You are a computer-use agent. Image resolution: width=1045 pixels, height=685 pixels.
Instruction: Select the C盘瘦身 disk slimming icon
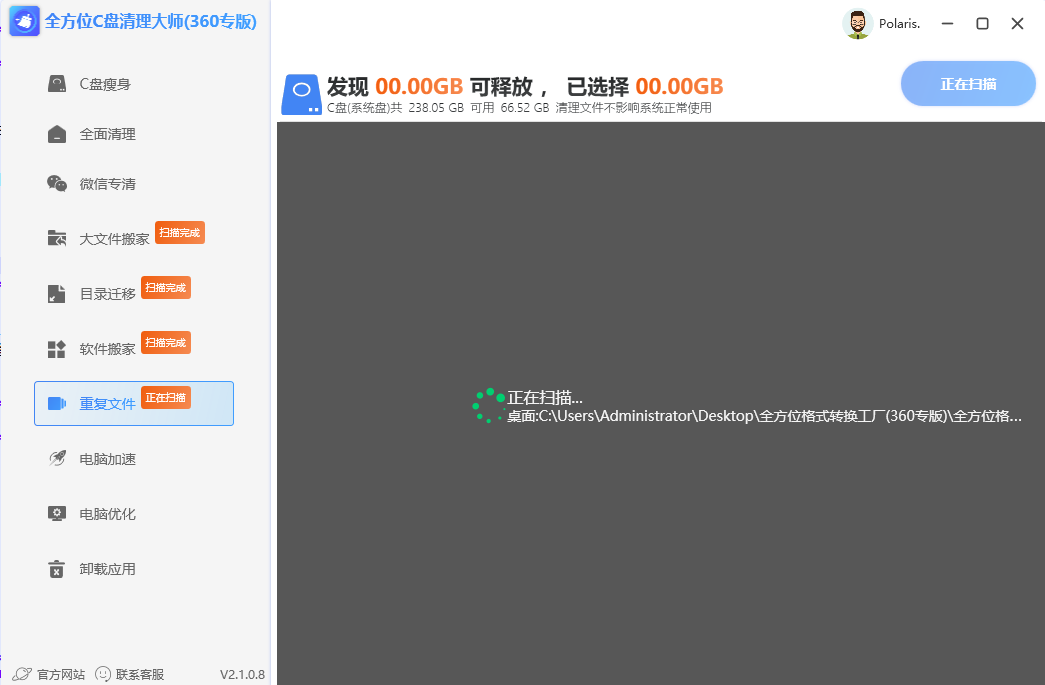point(57,83)
